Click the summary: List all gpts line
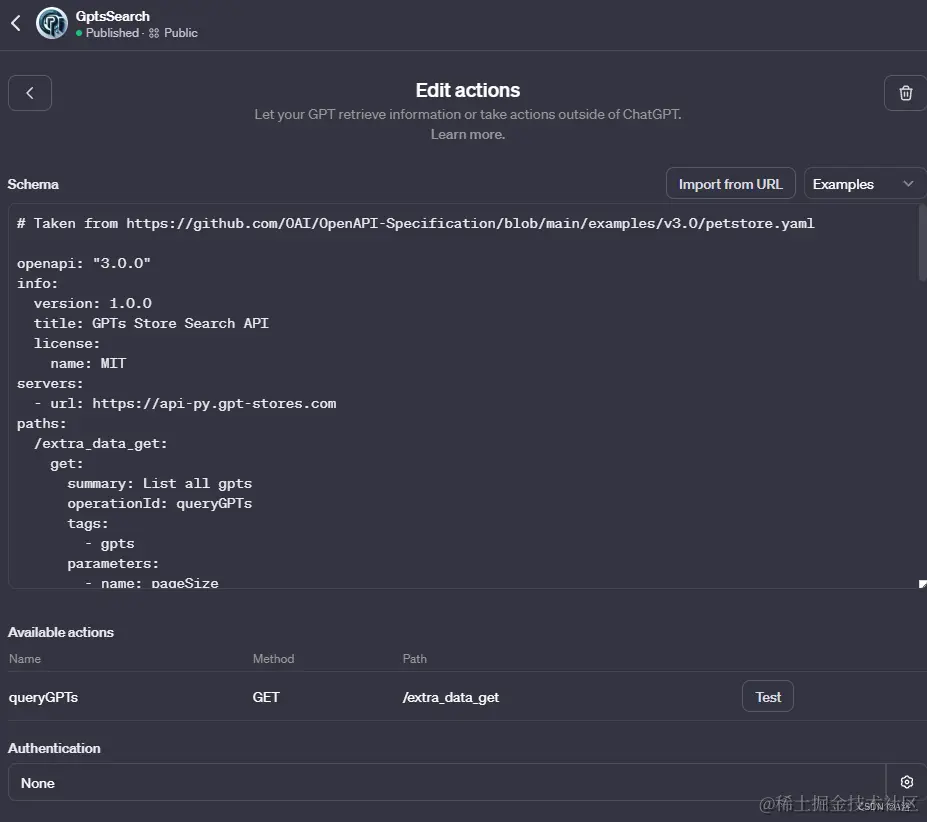927x822 pixels. click(x=160, y=483)
